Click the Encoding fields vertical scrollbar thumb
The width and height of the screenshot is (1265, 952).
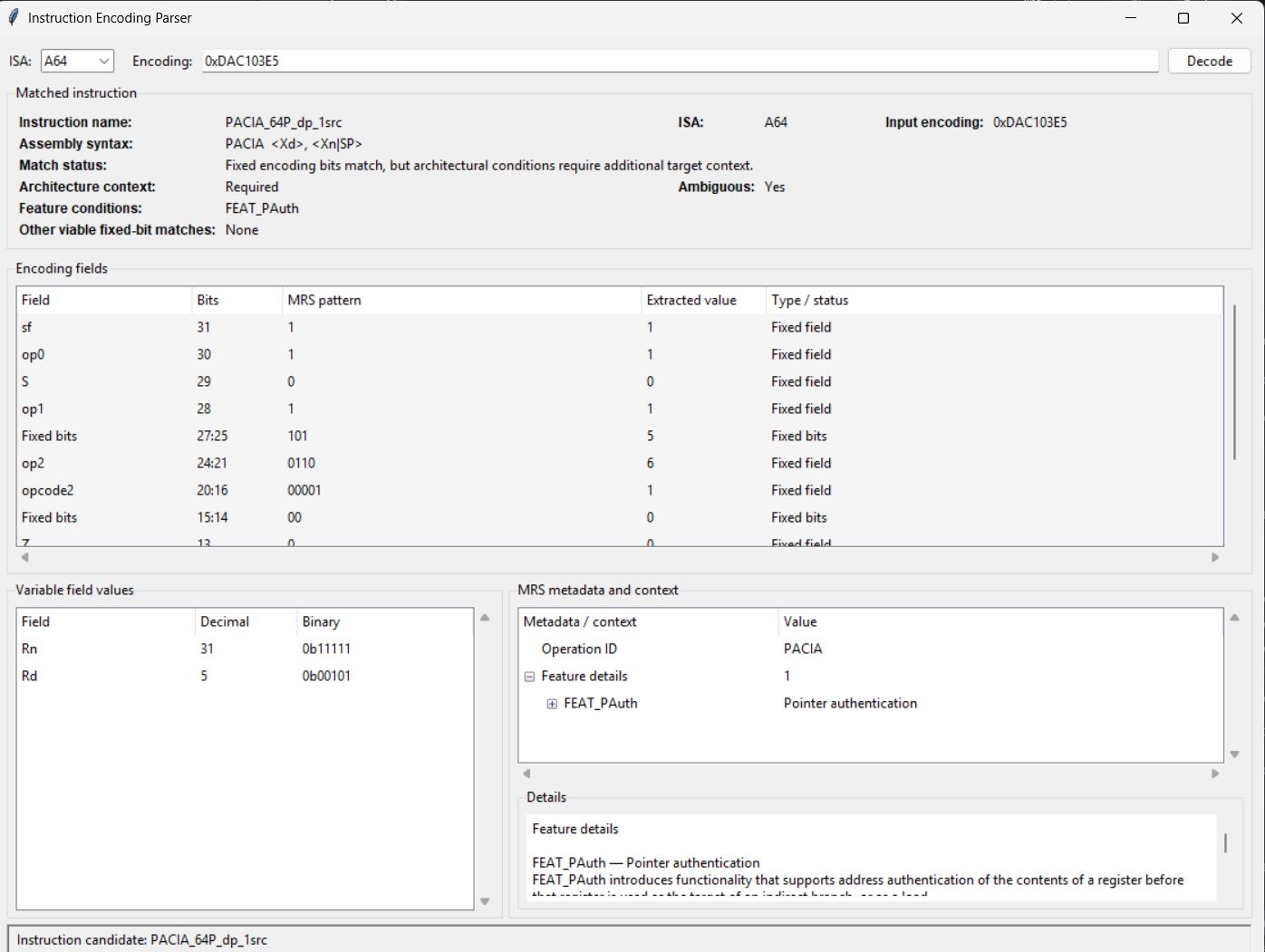click(1234, 381)
